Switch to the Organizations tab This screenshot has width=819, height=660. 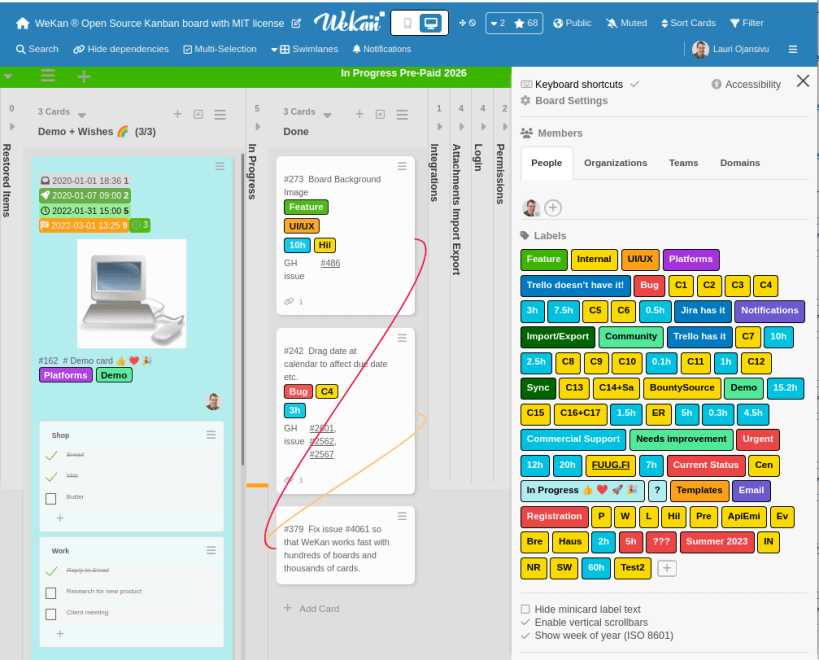pos(615,163)
